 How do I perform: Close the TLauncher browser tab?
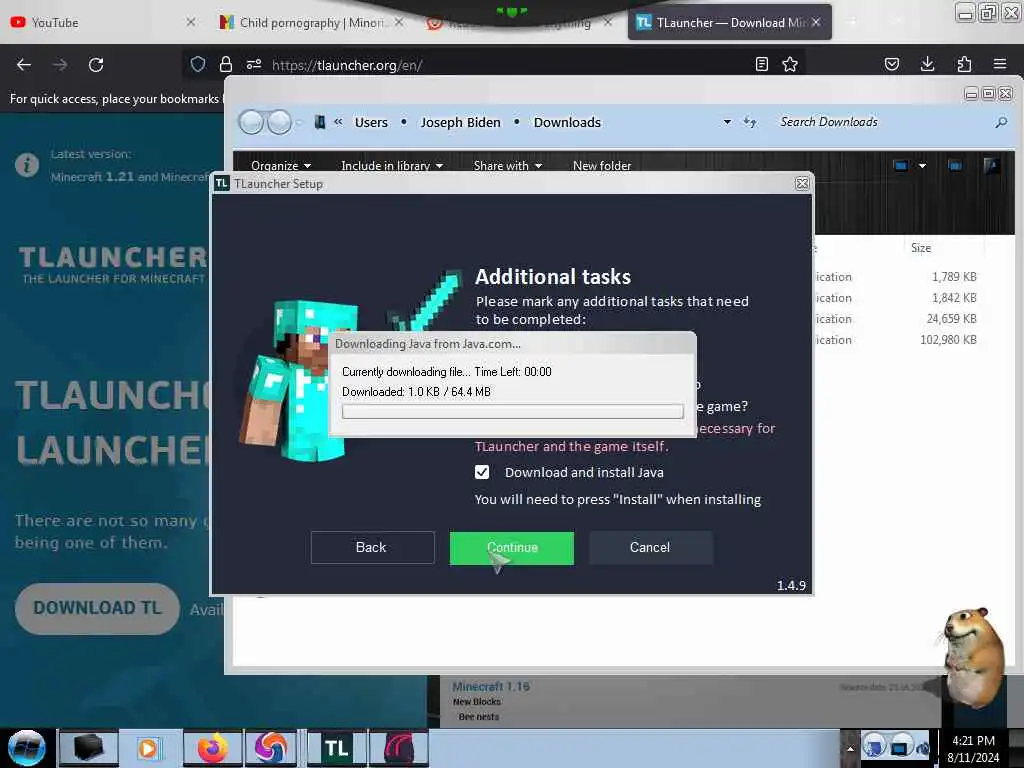tap(816, 22)
